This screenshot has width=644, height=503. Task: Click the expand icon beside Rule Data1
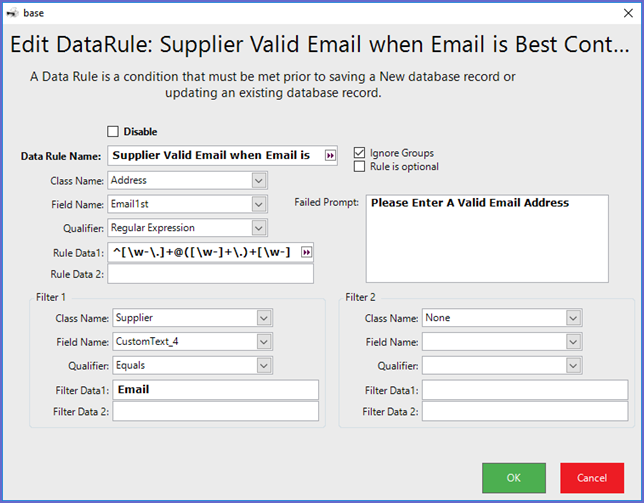[x=307, y=251]
